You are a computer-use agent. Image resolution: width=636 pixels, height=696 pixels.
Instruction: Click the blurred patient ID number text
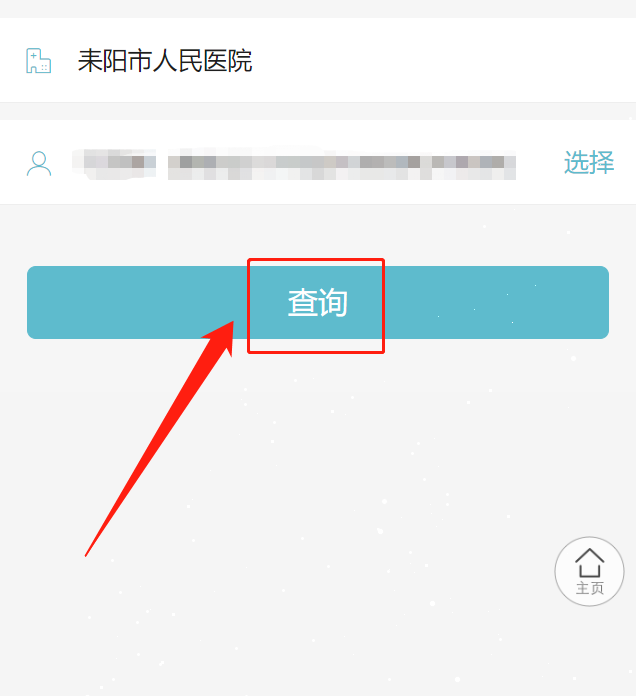pos(342,165)
